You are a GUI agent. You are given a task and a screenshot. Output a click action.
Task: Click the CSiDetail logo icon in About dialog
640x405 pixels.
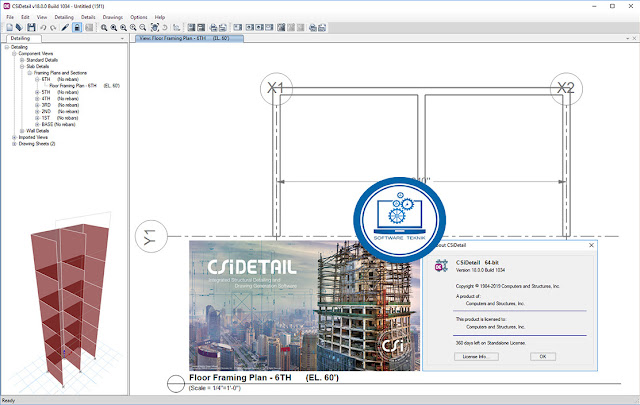click(x=441, y=266)
